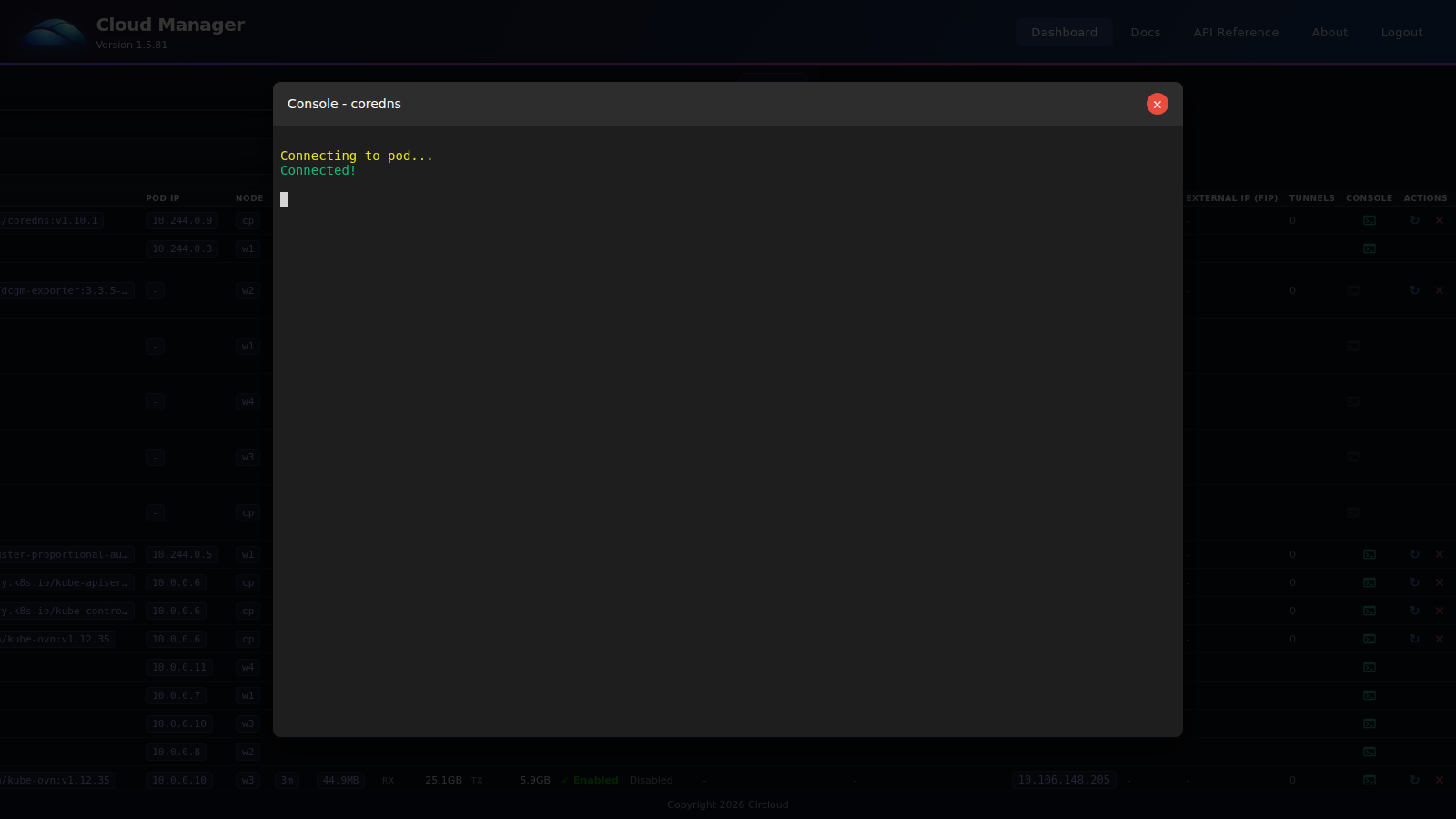Click the restart icon for the kube-ovn bottom row
This screenshot has height=819, width=1456.
click(x=1414, y=780)
